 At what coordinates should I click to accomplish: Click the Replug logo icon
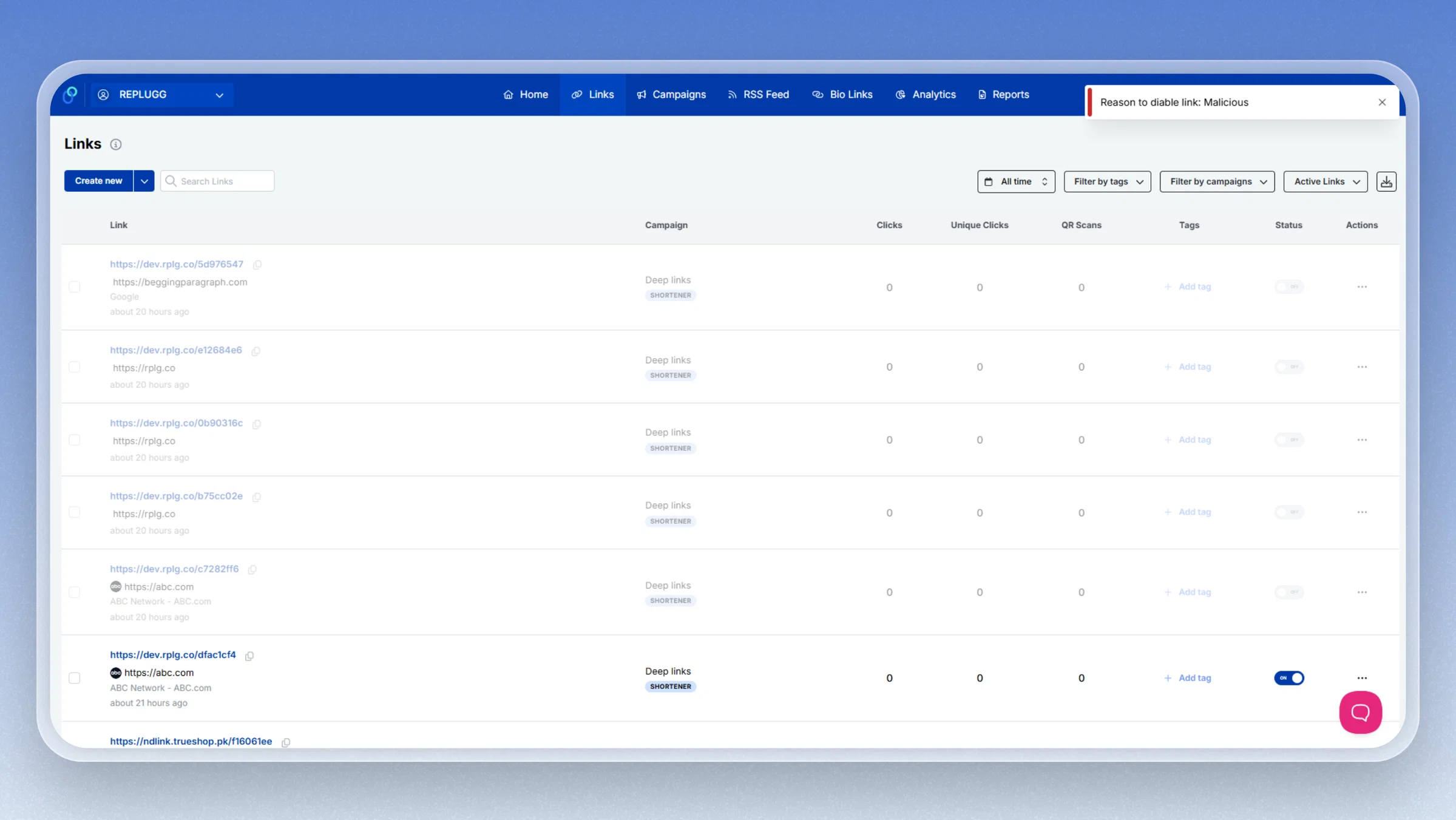click(70, 95)
